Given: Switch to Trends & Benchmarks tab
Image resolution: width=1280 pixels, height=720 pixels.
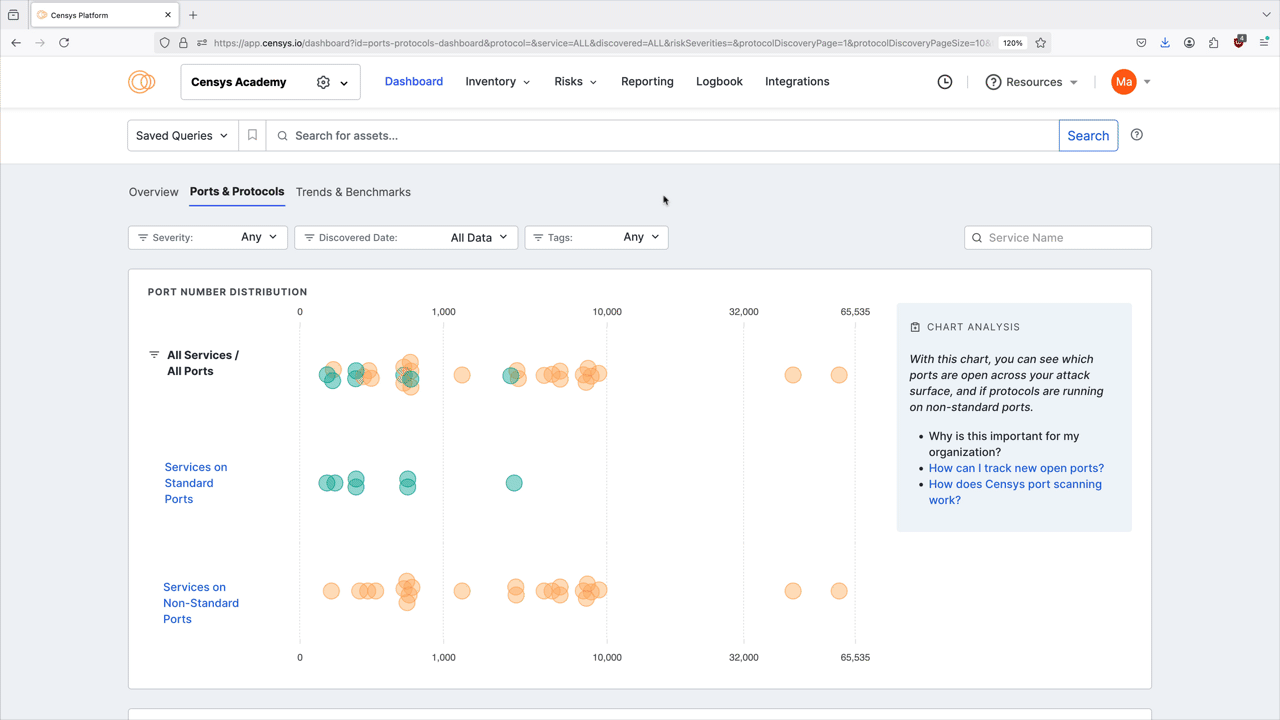Looking at the screenshot, I should pyautogui.click(x=353, y=192).
